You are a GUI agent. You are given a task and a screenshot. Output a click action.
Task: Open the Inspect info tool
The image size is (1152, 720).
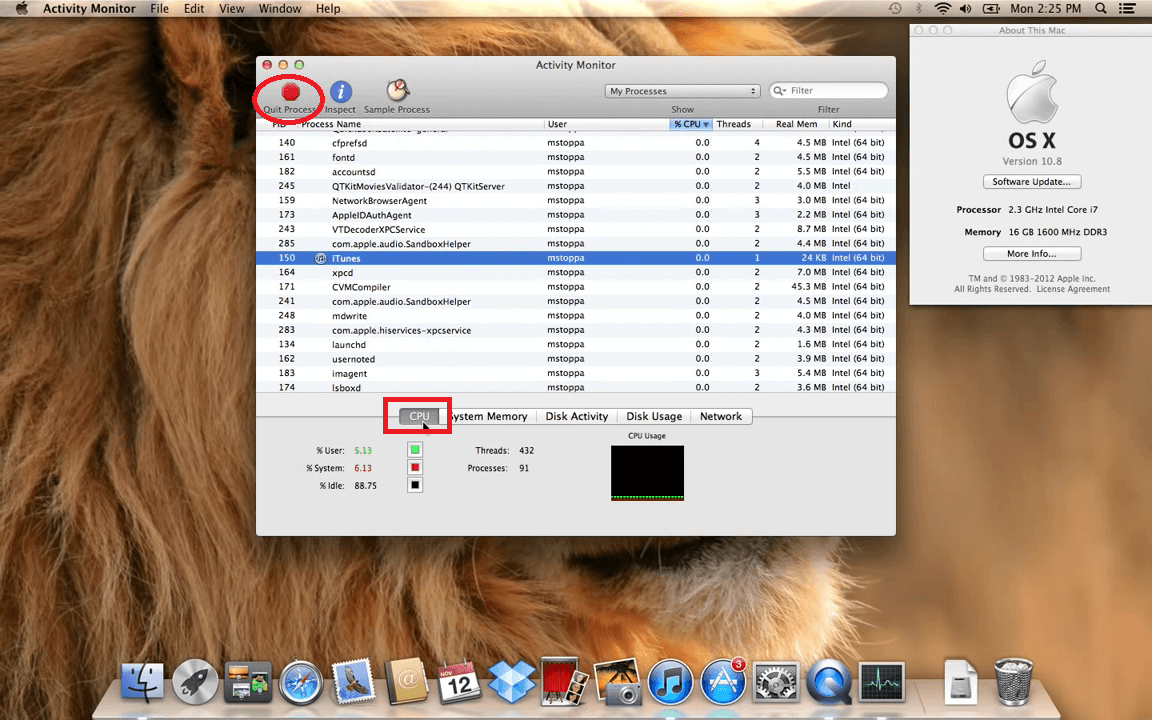pos(340,92)
